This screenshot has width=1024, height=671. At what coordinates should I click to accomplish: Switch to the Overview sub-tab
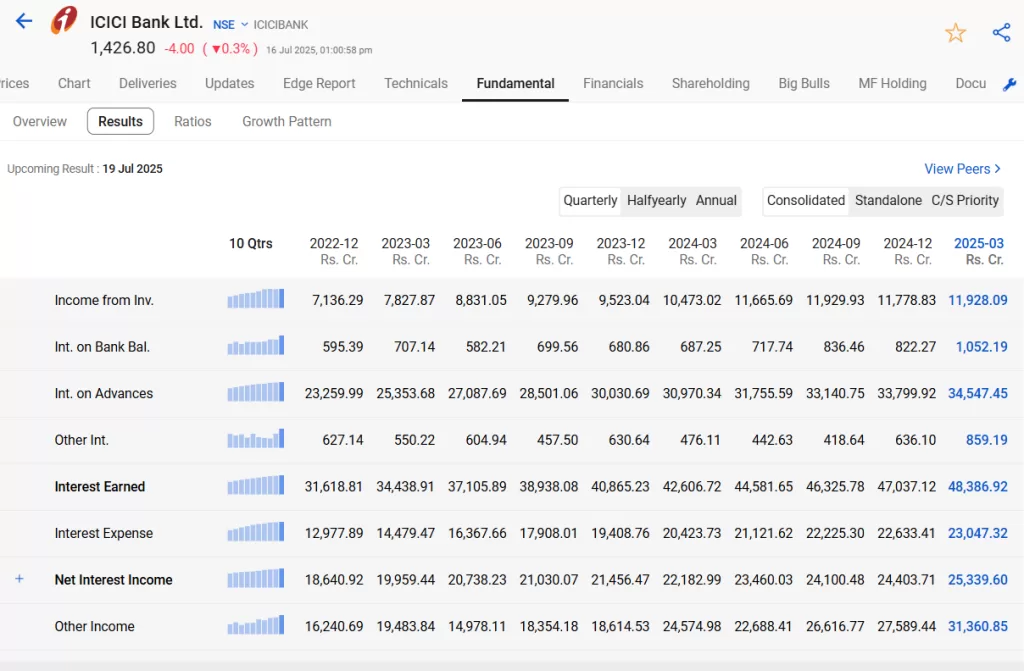tap(40, 122)
